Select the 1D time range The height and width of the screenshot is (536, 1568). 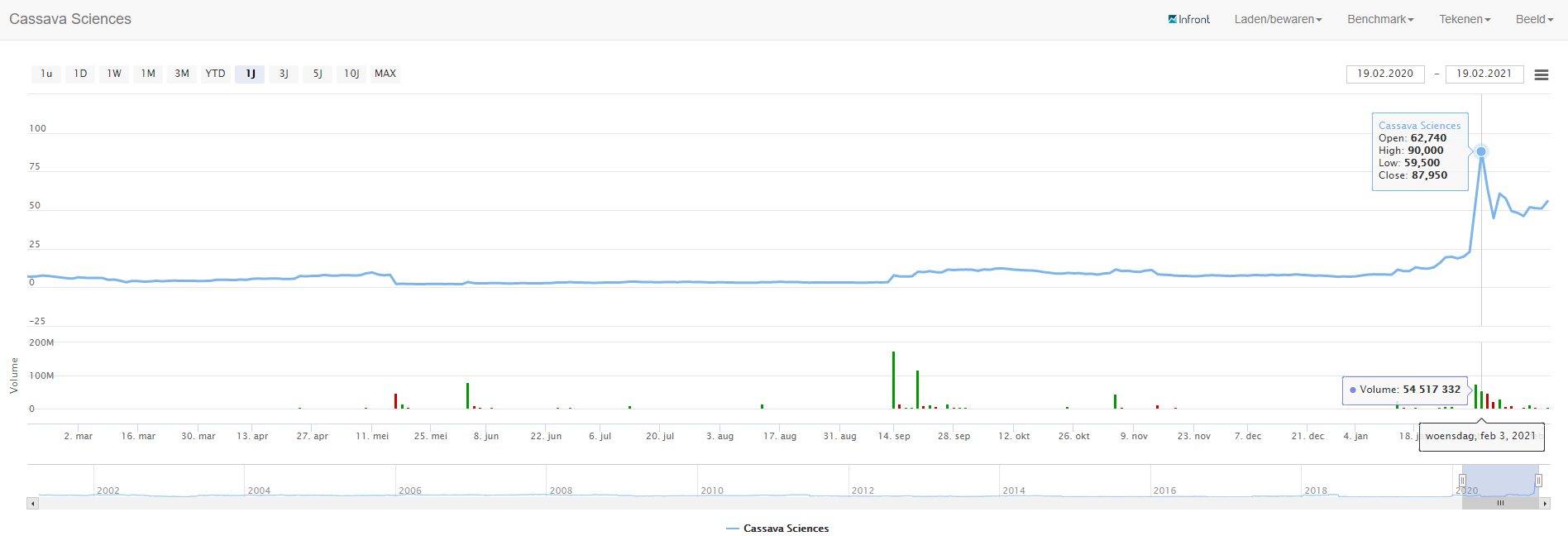[x=80, y=74]
